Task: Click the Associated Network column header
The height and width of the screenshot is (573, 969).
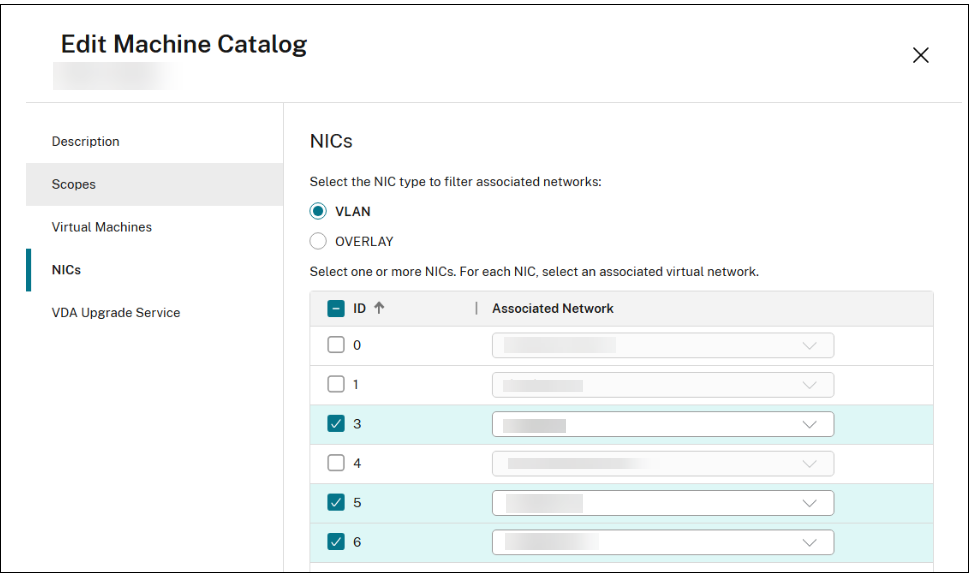Action: (553, 308)
